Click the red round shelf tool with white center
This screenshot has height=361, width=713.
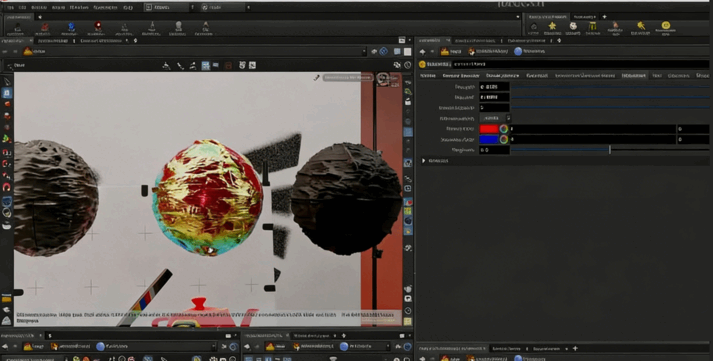click(x=98, y=26)
